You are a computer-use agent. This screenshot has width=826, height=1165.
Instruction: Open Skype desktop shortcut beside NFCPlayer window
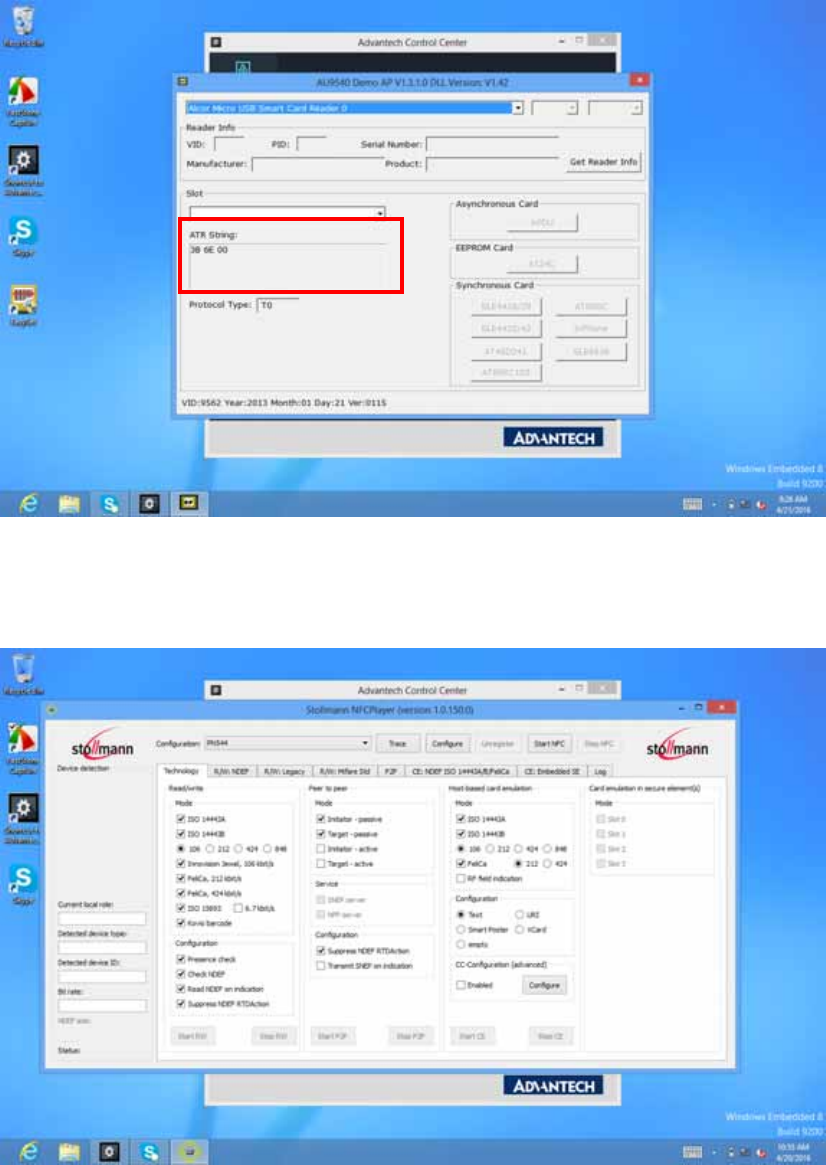click(x=24, y=884)
